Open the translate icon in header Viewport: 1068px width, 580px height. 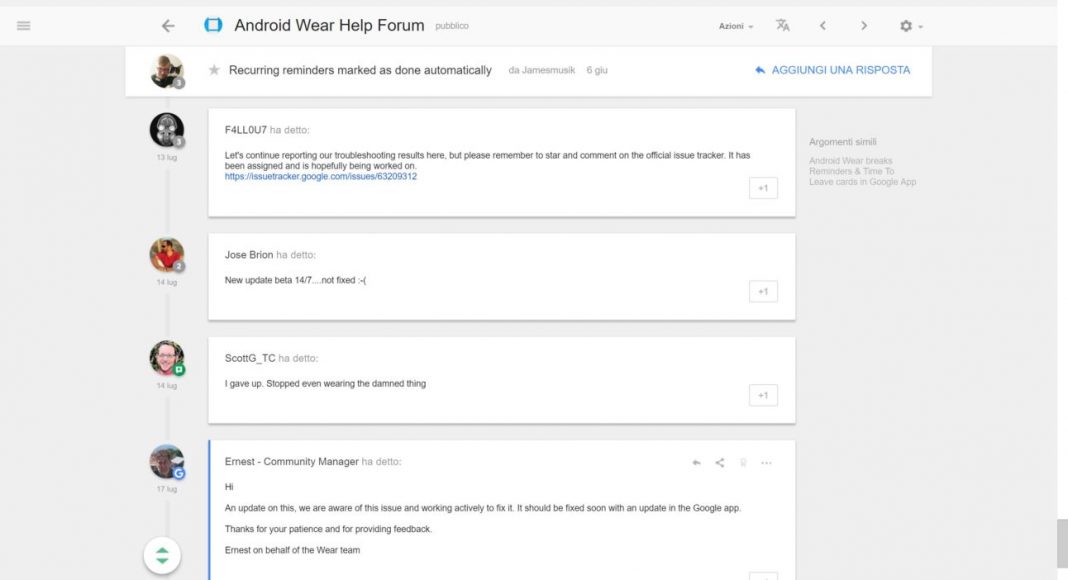point(783,26)
